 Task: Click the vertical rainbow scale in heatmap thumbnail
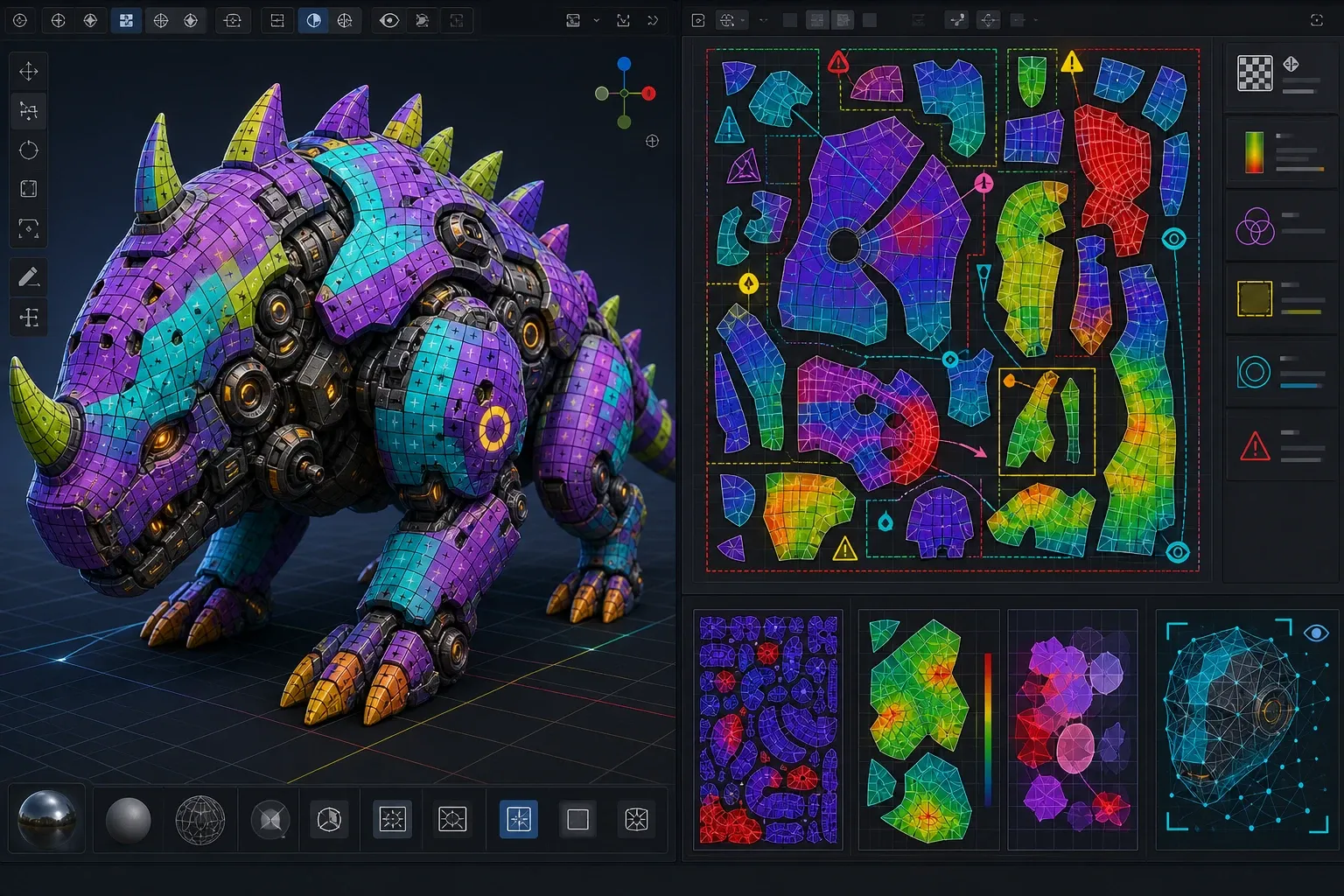click(988, 730)
